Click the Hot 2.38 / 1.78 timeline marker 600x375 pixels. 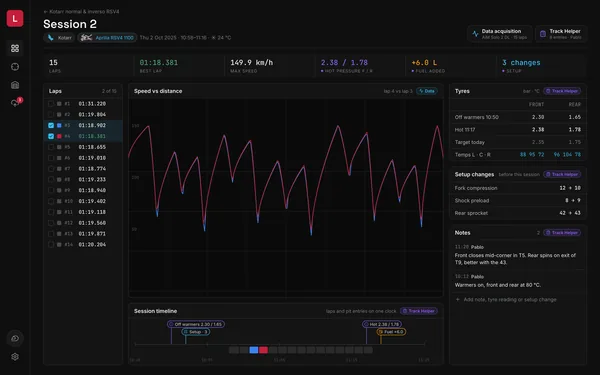(x=382, y=324)
